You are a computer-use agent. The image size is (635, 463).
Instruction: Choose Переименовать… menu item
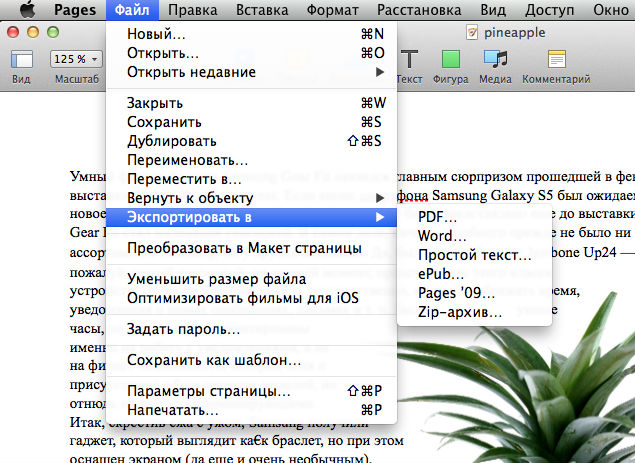coord(251,160)
